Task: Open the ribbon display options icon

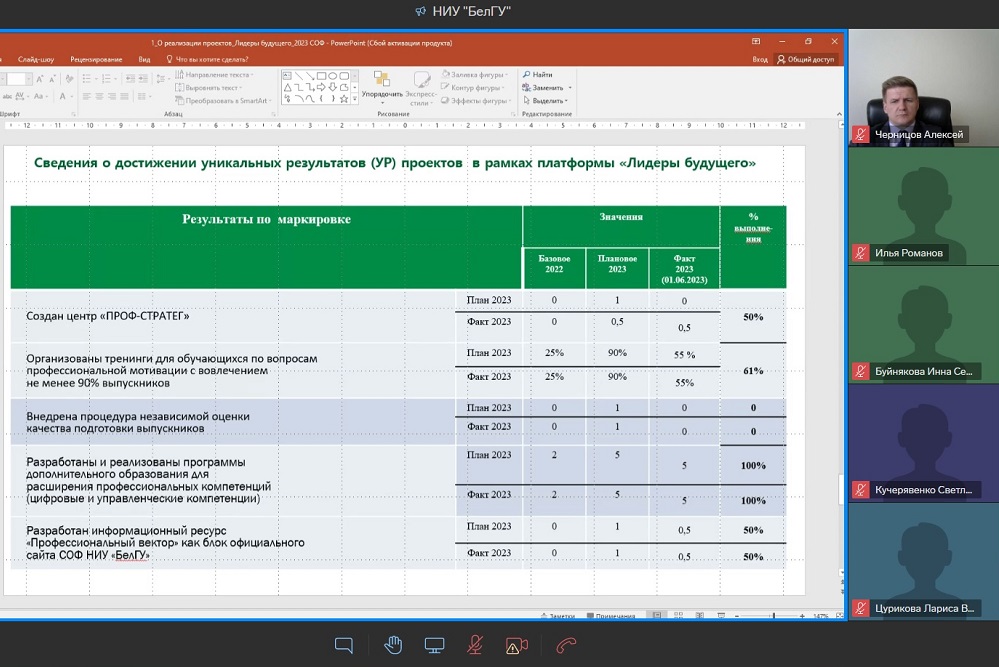Action: 756,41
